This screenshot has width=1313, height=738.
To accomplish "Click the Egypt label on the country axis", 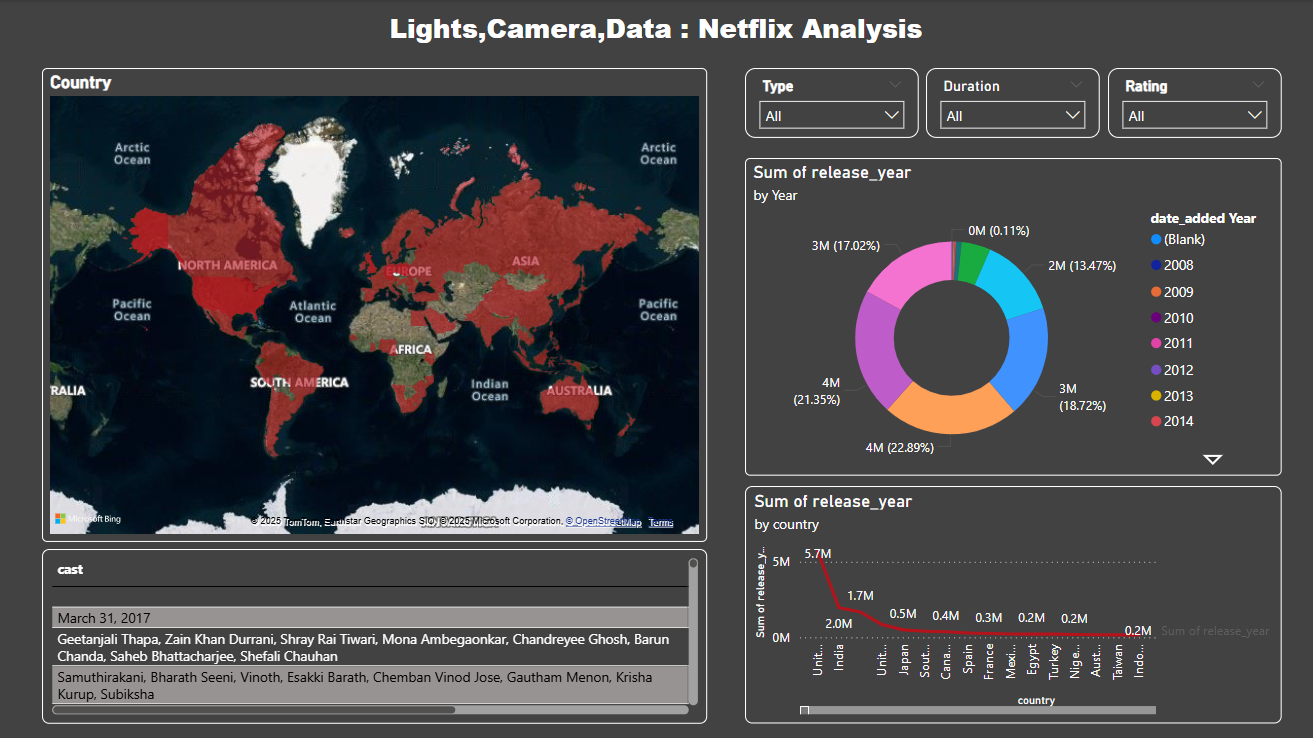I will tap(1032, 661).
